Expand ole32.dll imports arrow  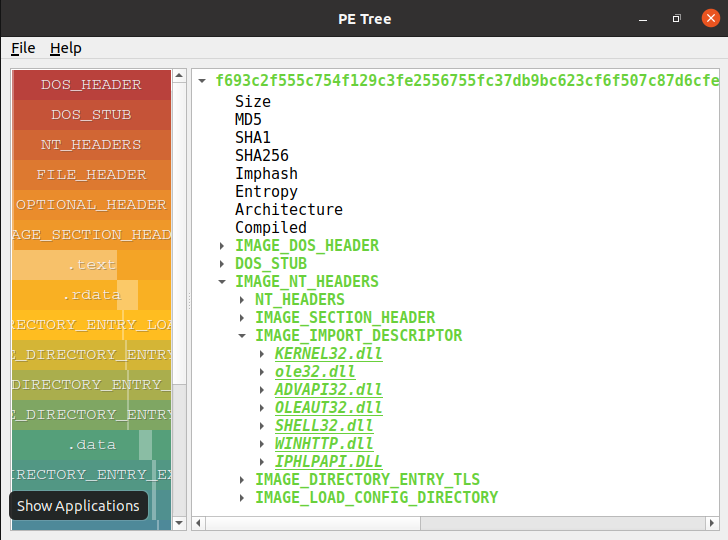tap(262, 372)
